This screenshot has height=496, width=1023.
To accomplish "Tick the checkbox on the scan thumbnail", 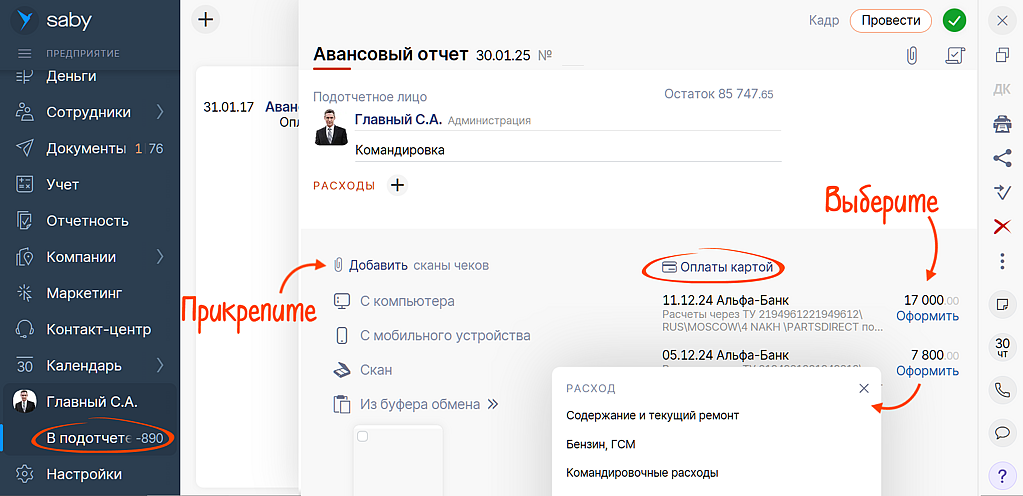I will (363, 436).
